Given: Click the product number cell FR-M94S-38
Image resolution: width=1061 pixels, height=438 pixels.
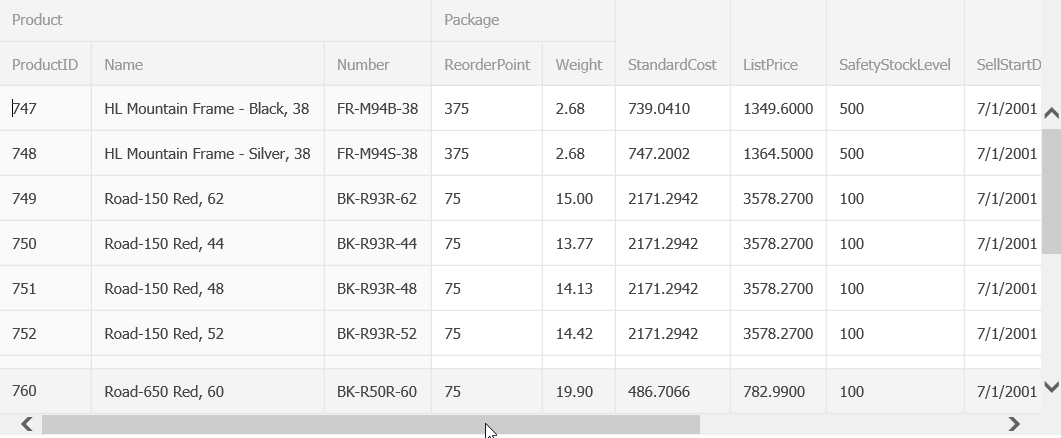Looking at the screenshot, I should [377, 154].
